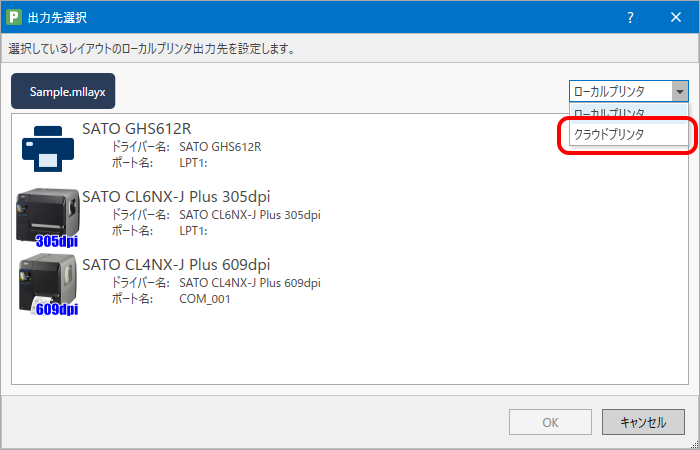The image size is (700, 450).
Task: Click driver name value SATO CL4NX-J Plus 609dpi
Action: click(250, 283)
